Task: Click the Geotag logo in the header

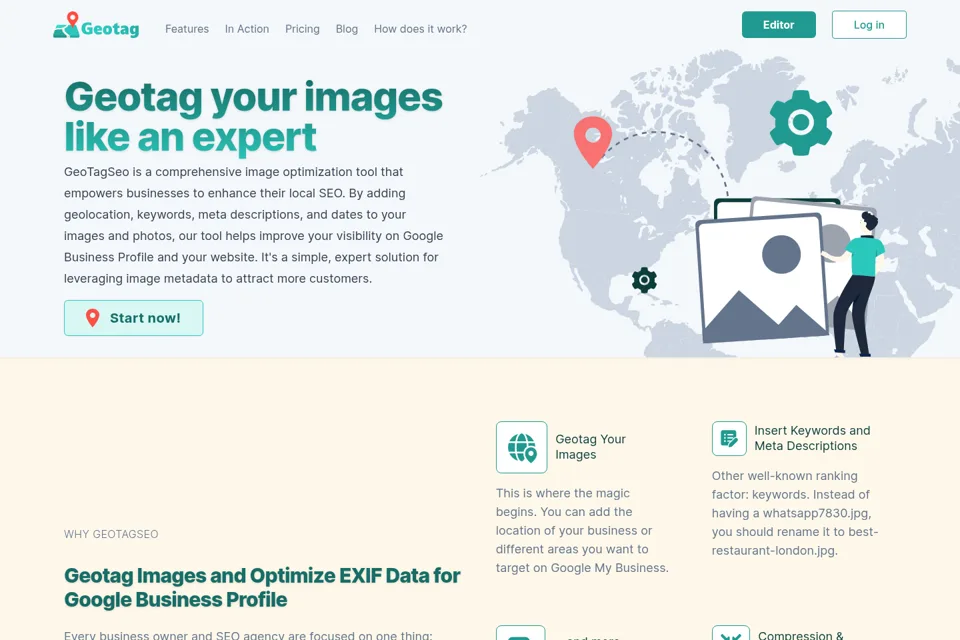Action: (96, 25)
